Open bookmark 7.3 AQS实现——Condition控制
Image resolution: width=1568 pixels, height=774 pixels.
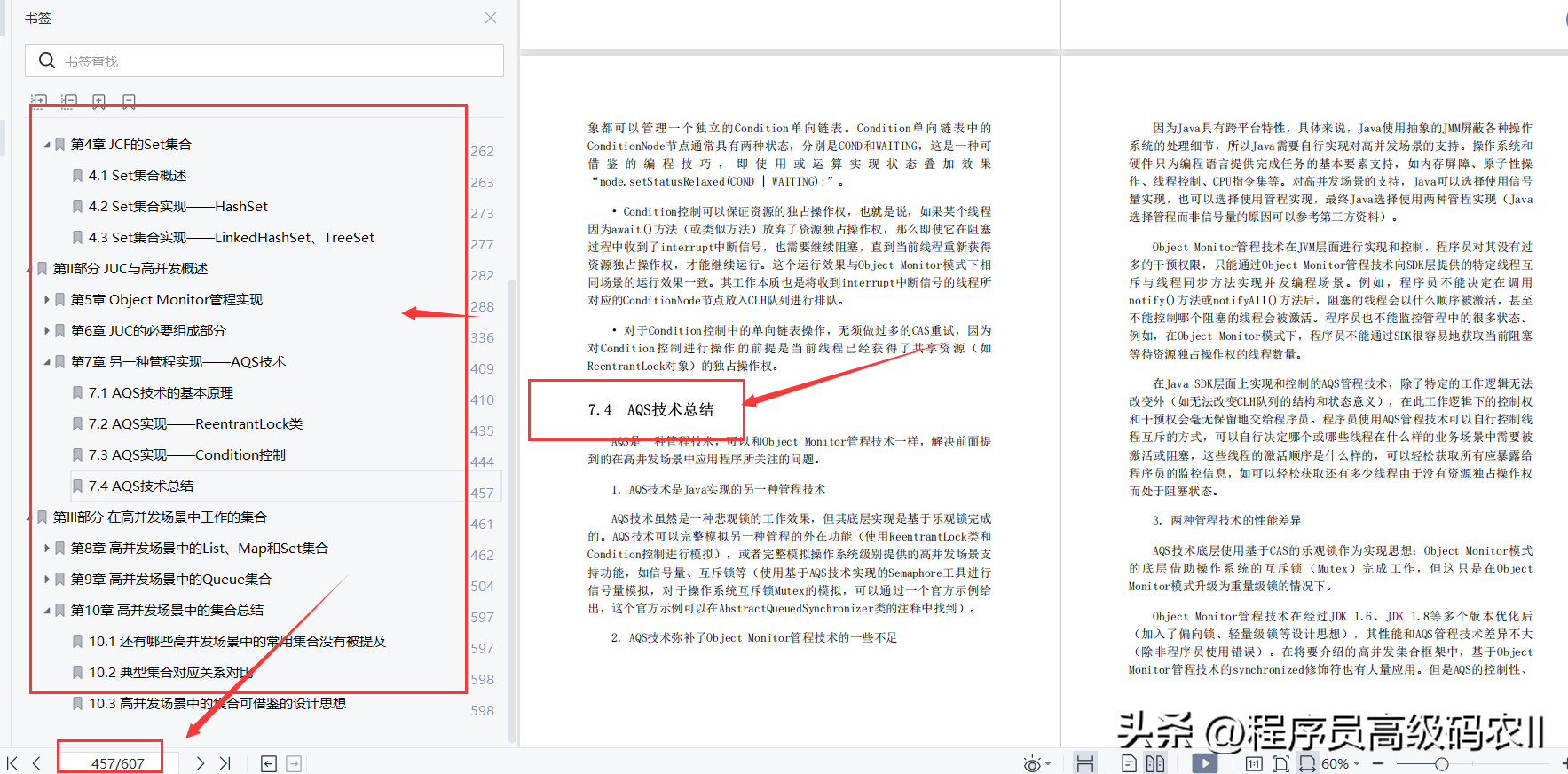pyautogui.click(x=187, y=455)
